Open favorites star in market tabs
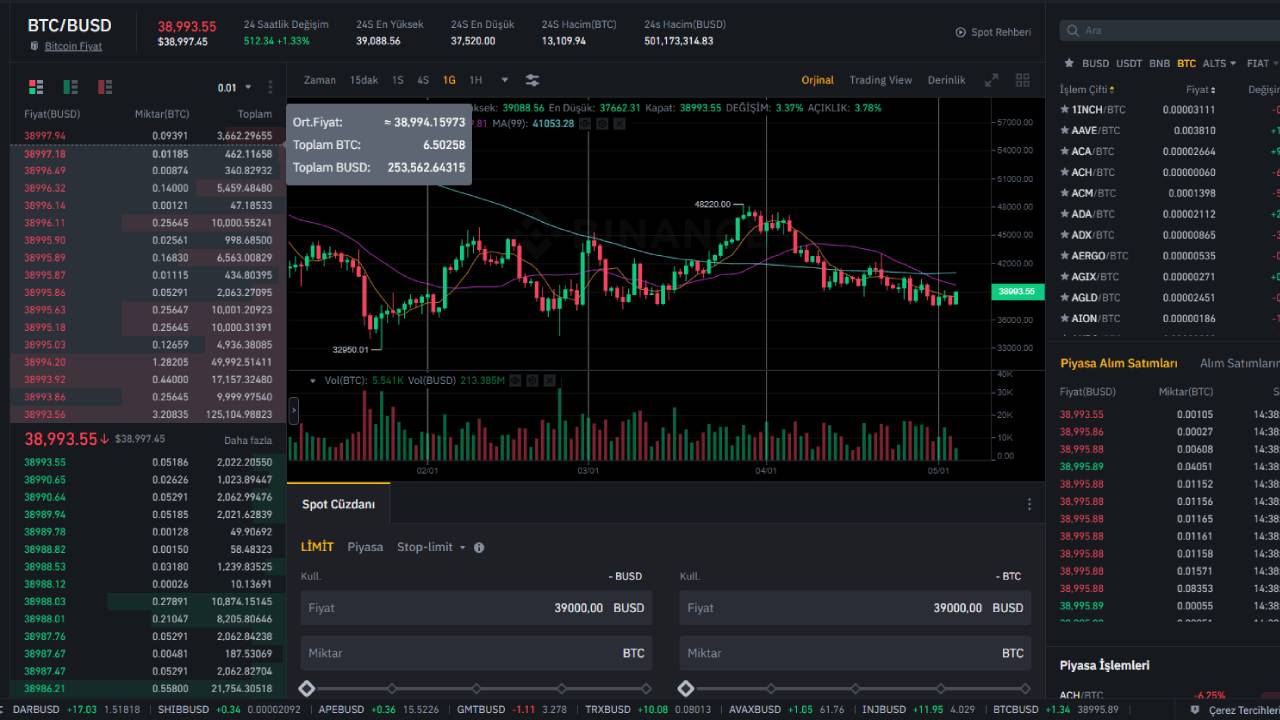Viewport: 1280px width, 720px height. click(x=1069, y=63)
